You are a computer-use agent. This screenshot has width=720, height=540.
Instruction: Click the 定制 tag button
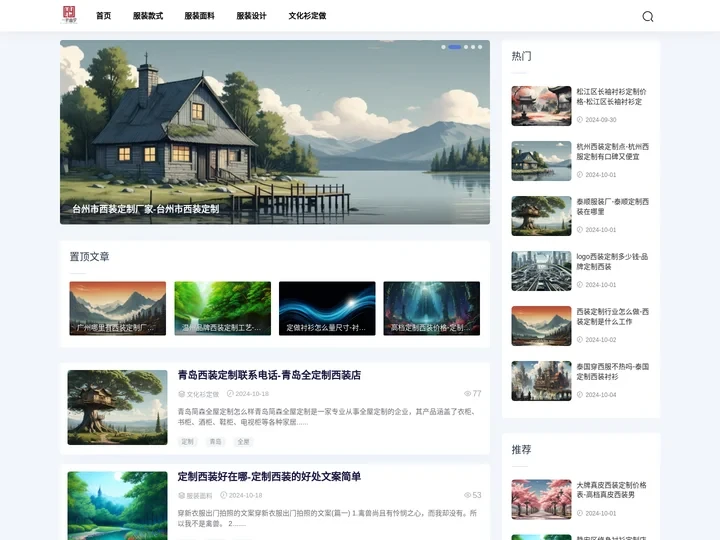coord(187,441)
